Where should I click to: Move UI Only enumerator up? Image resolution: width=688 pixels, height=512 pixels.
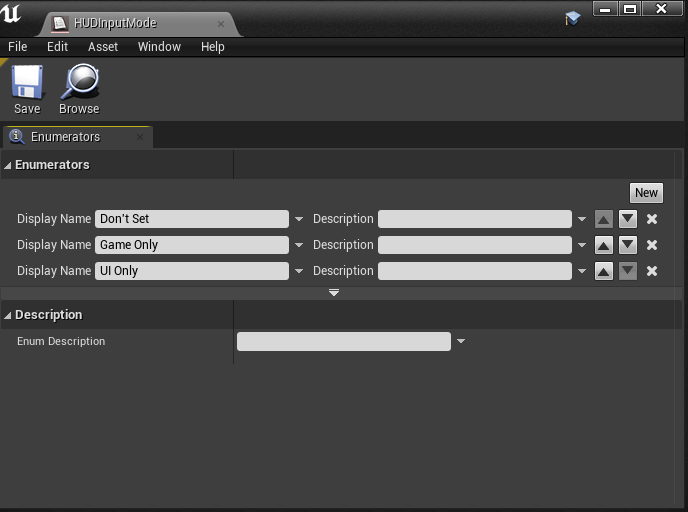604,271
